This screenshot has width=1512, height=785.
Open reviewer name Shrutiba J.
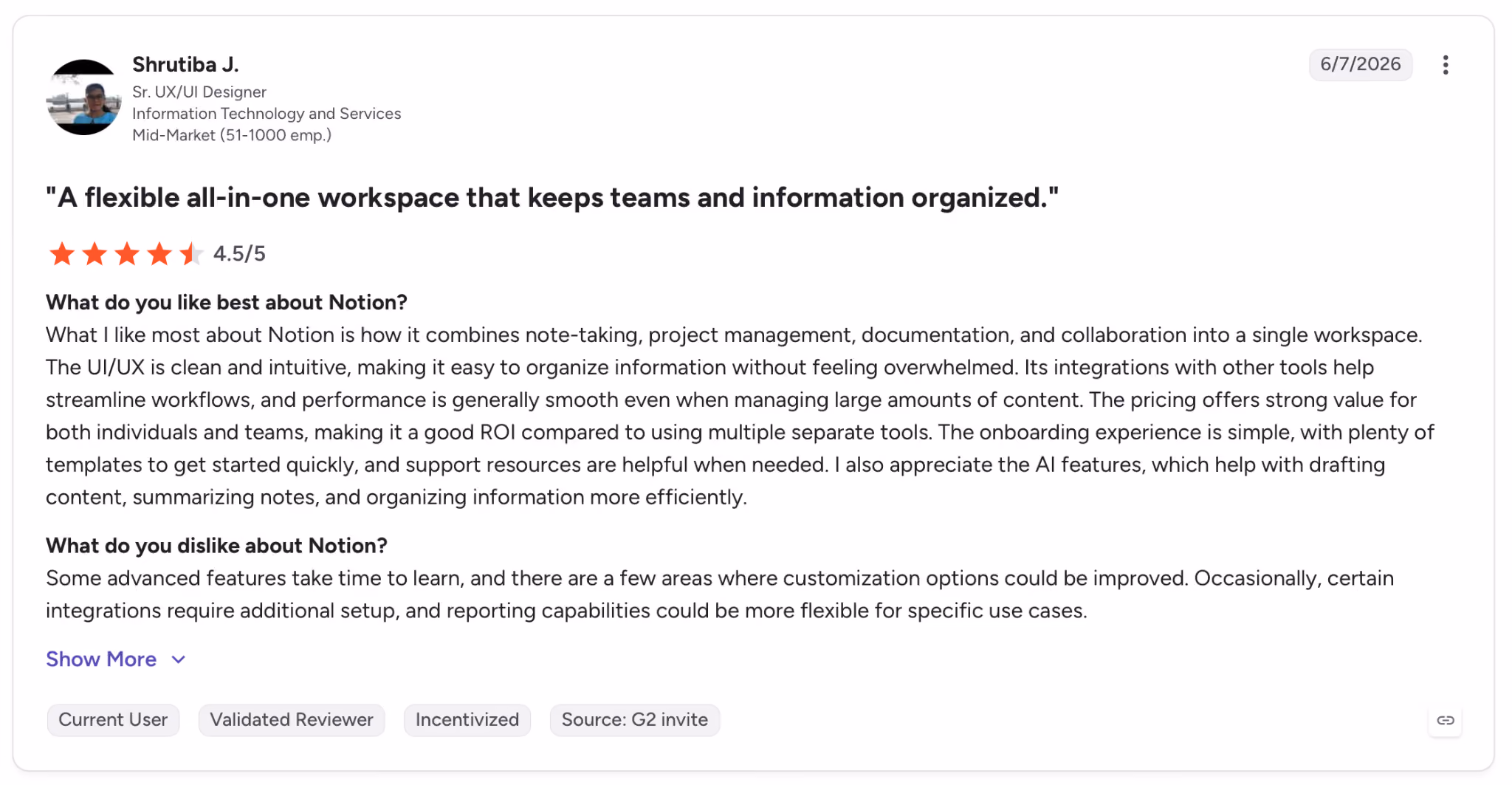pos(185,65)
